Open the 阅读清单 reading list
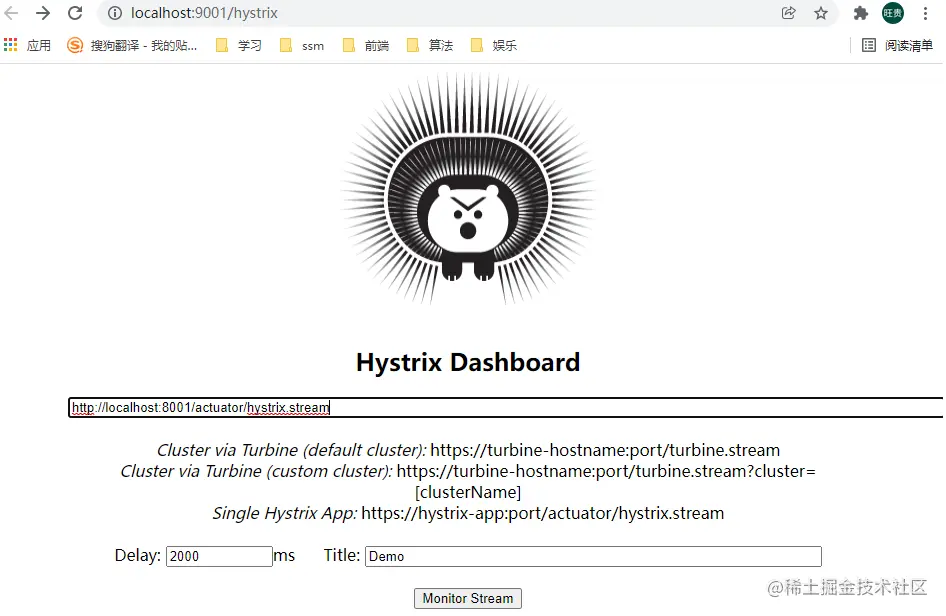This screenshot has width=946, height=616. tap(898, 45)
